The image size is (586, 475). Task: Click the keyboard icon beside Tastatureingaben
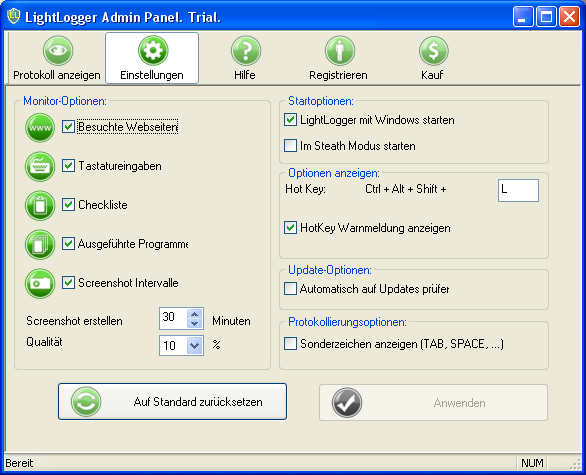(x=40, y=166)
